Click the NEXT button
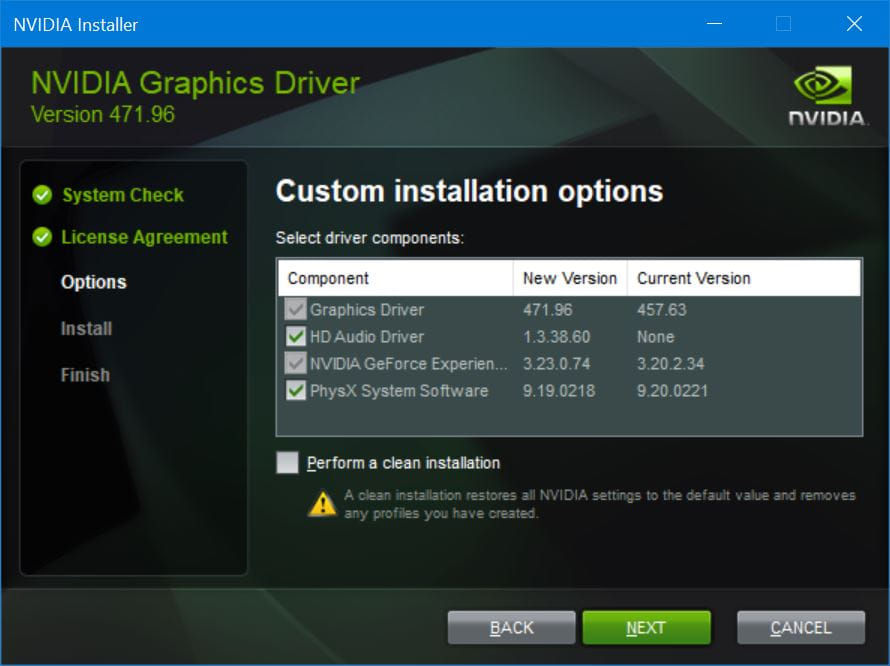Screen dimensions: 890x666 646,627
